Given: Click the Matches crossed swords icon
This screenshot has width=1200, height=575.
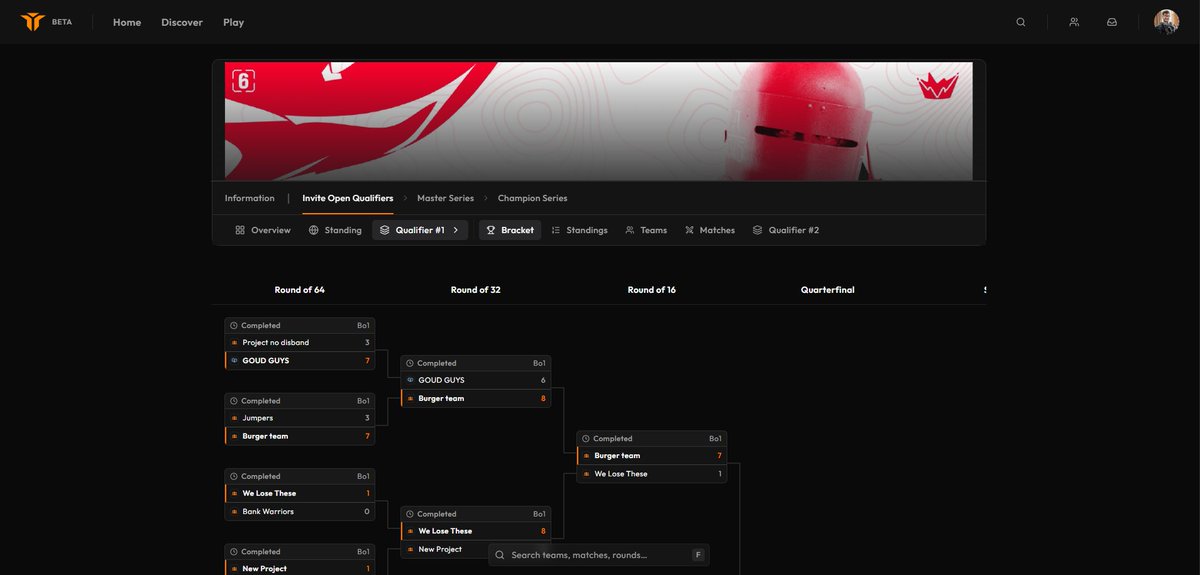Looking at the screenshot, I should tap(690, 230).
